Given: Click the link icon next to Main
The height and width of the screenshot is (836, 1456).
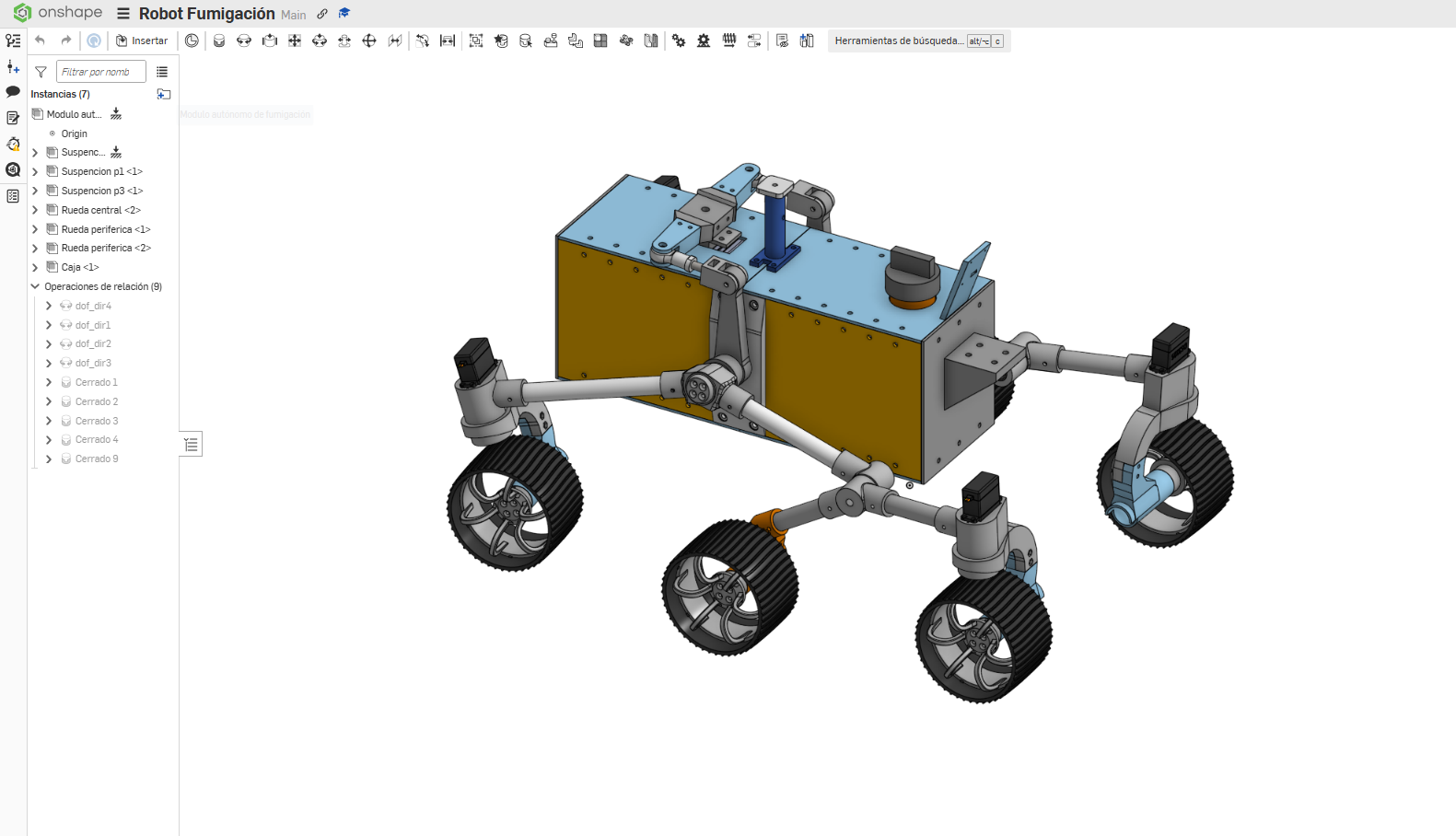Looking at the screenshot, I should pos(322,14).
